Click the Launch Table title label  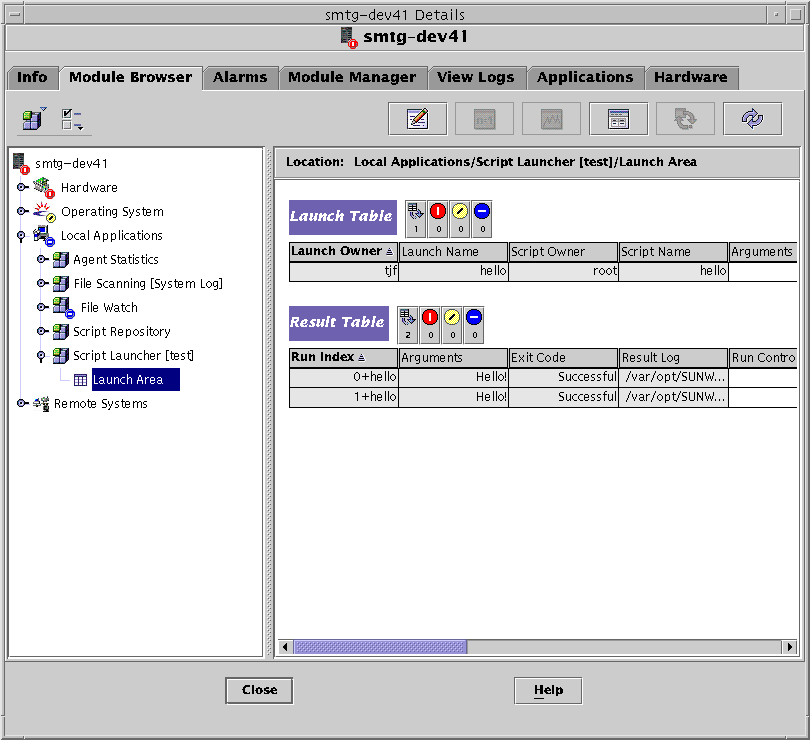click(x=343, y=217)
